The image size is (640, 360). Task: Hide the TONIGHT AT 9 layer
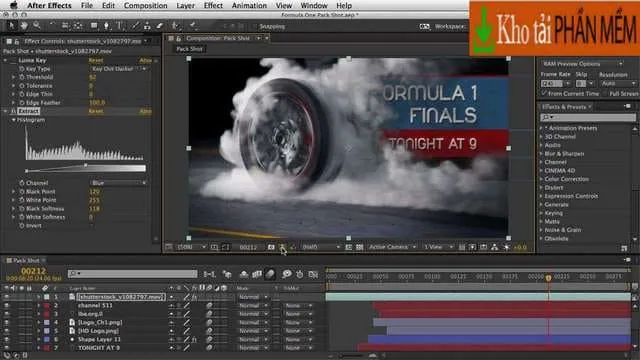tap(6, 348)
